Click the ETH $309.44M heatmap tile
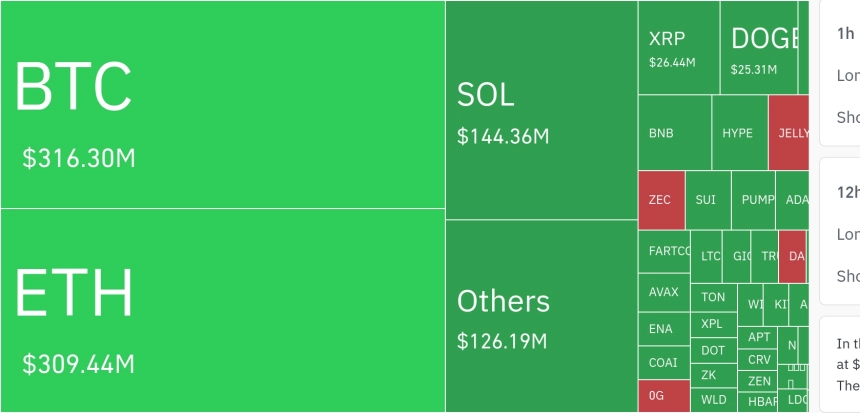 222,310
